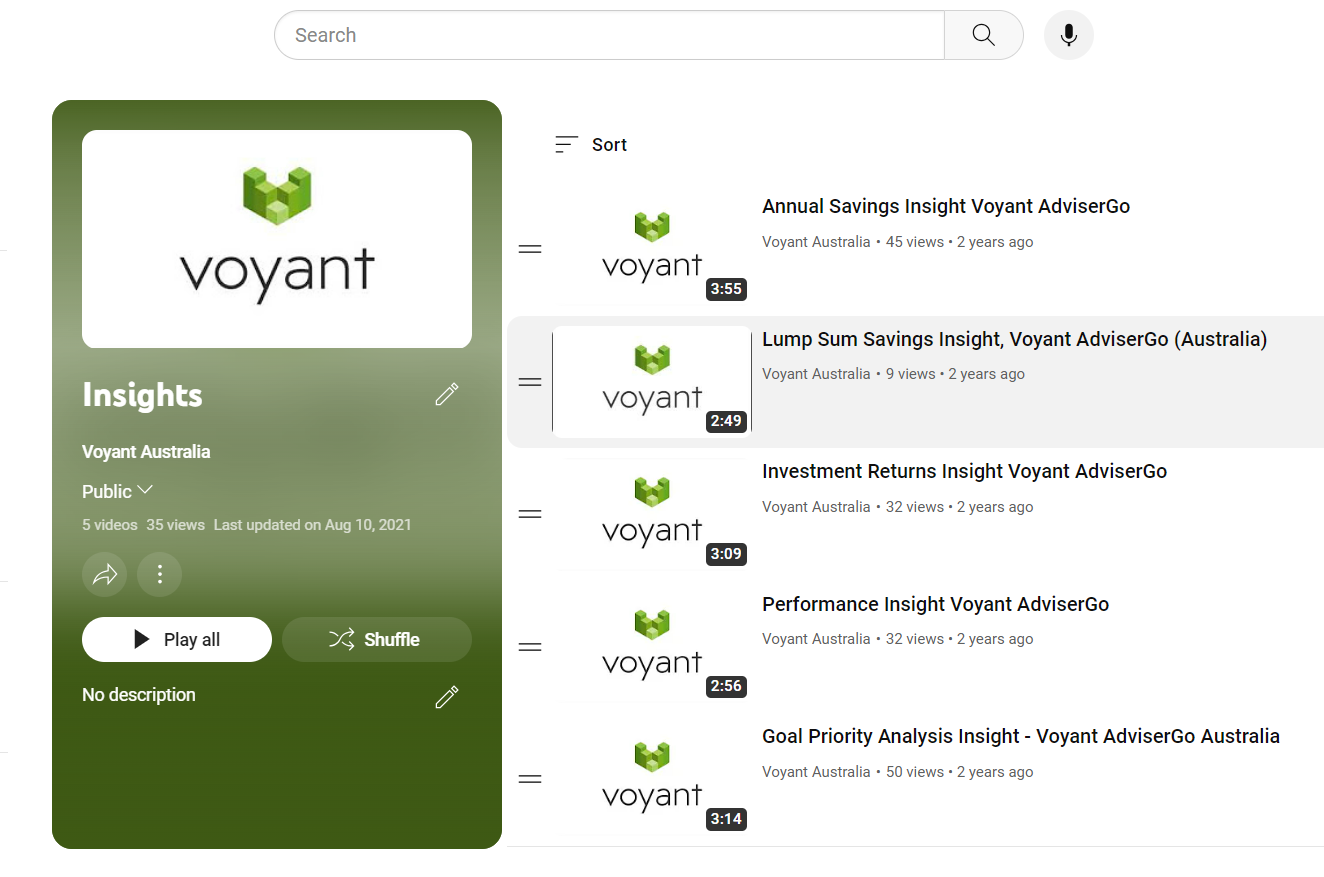Open the large Voyant playlist cover thumbnail
Screen dimensions: 1324x877
[x=277, y=239]
